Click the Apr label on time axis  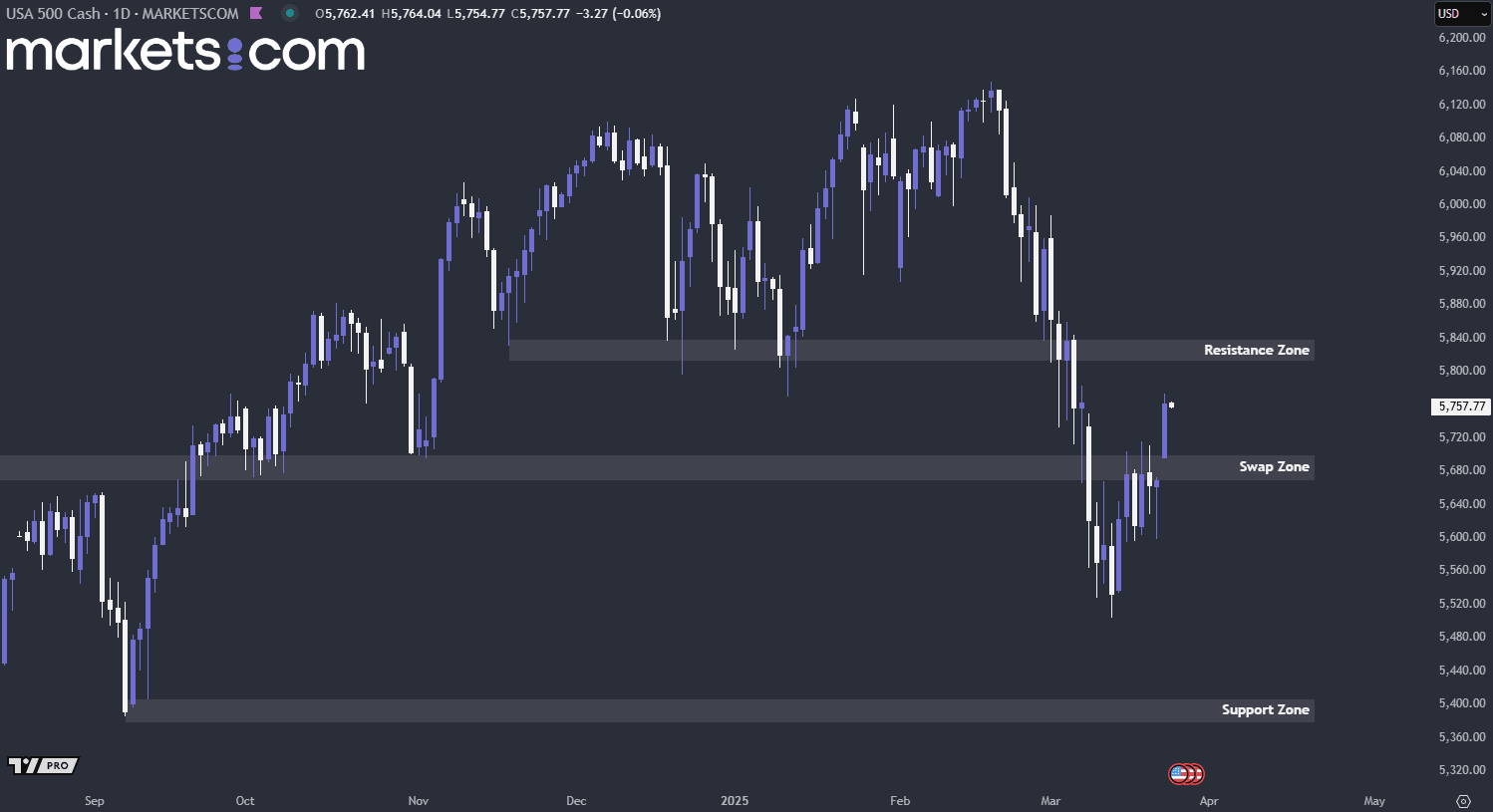pyautogui.click(x=1209, y=801)
